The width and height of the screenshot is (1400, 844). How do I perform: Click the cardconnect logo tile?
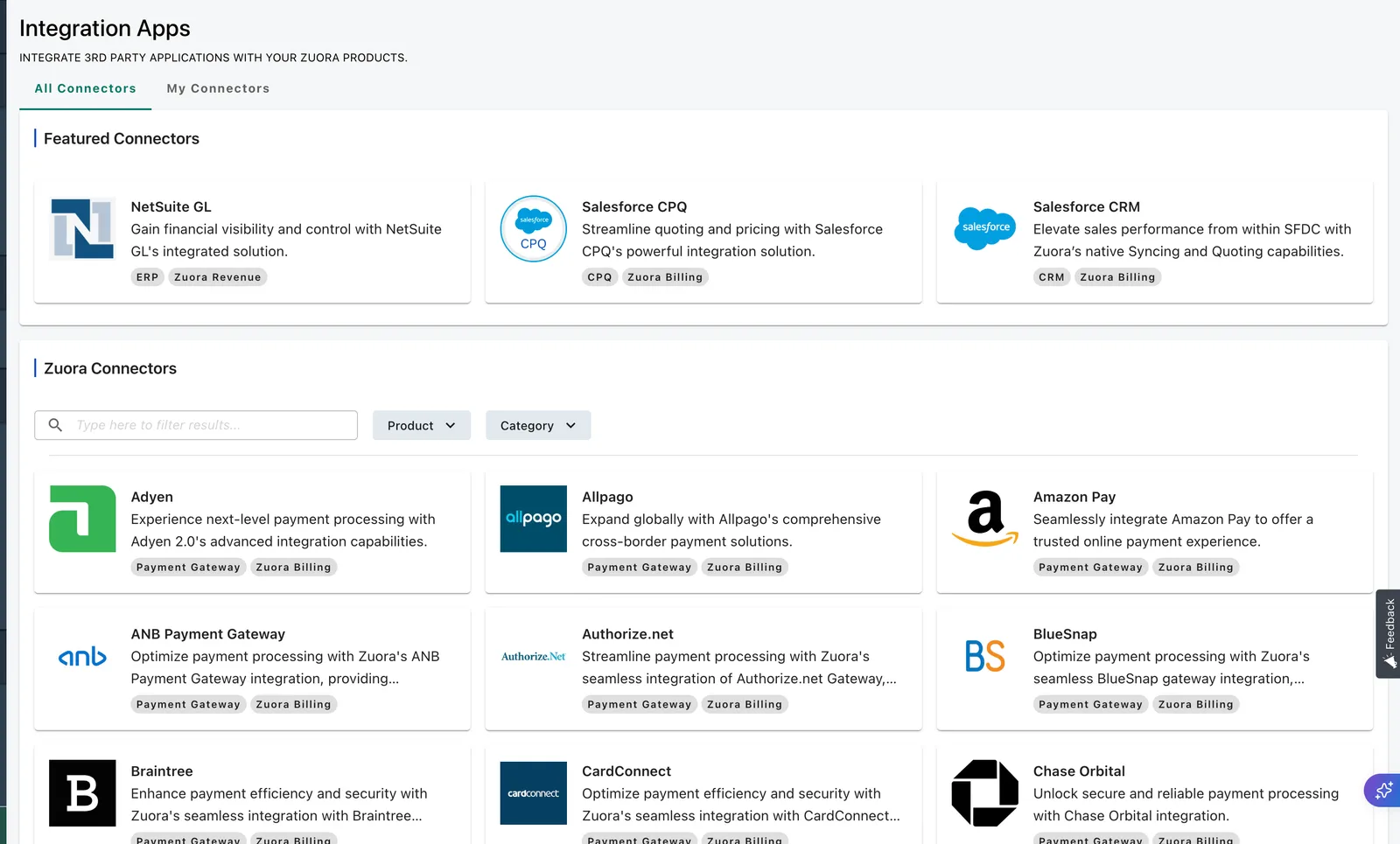pos(534,793)
